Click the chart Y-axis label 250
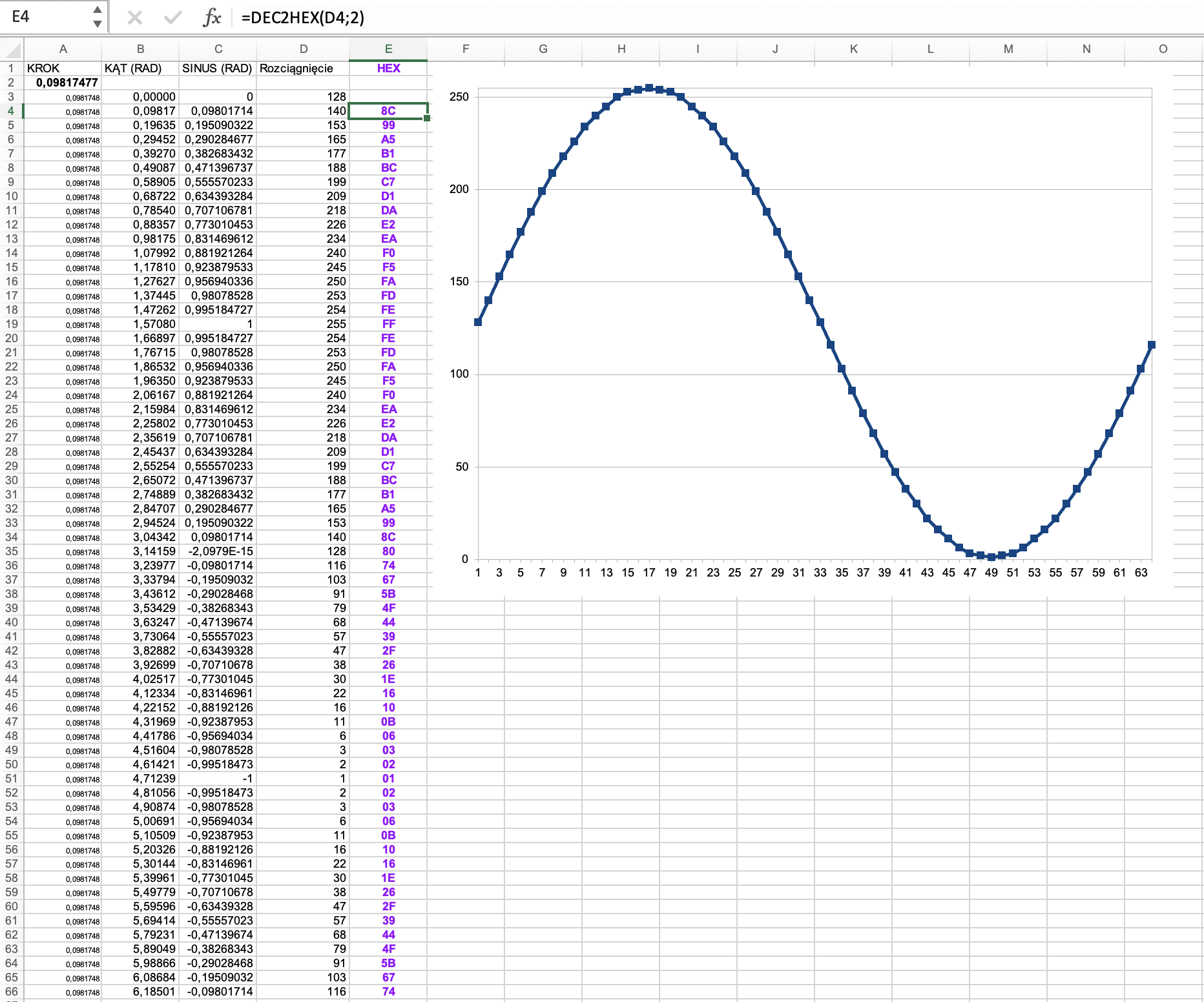The height and width of the screenshot is (1002, 1204). click(x=459, y=97)
